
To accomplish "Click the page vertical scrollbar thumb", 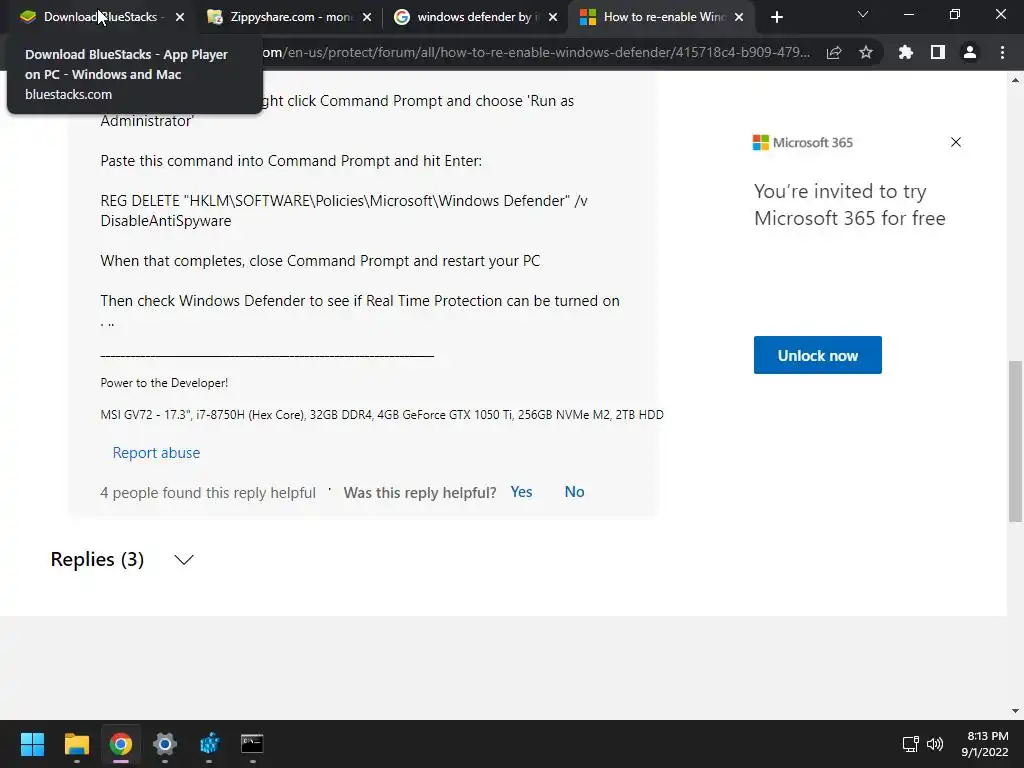I will coord(1015,441).
